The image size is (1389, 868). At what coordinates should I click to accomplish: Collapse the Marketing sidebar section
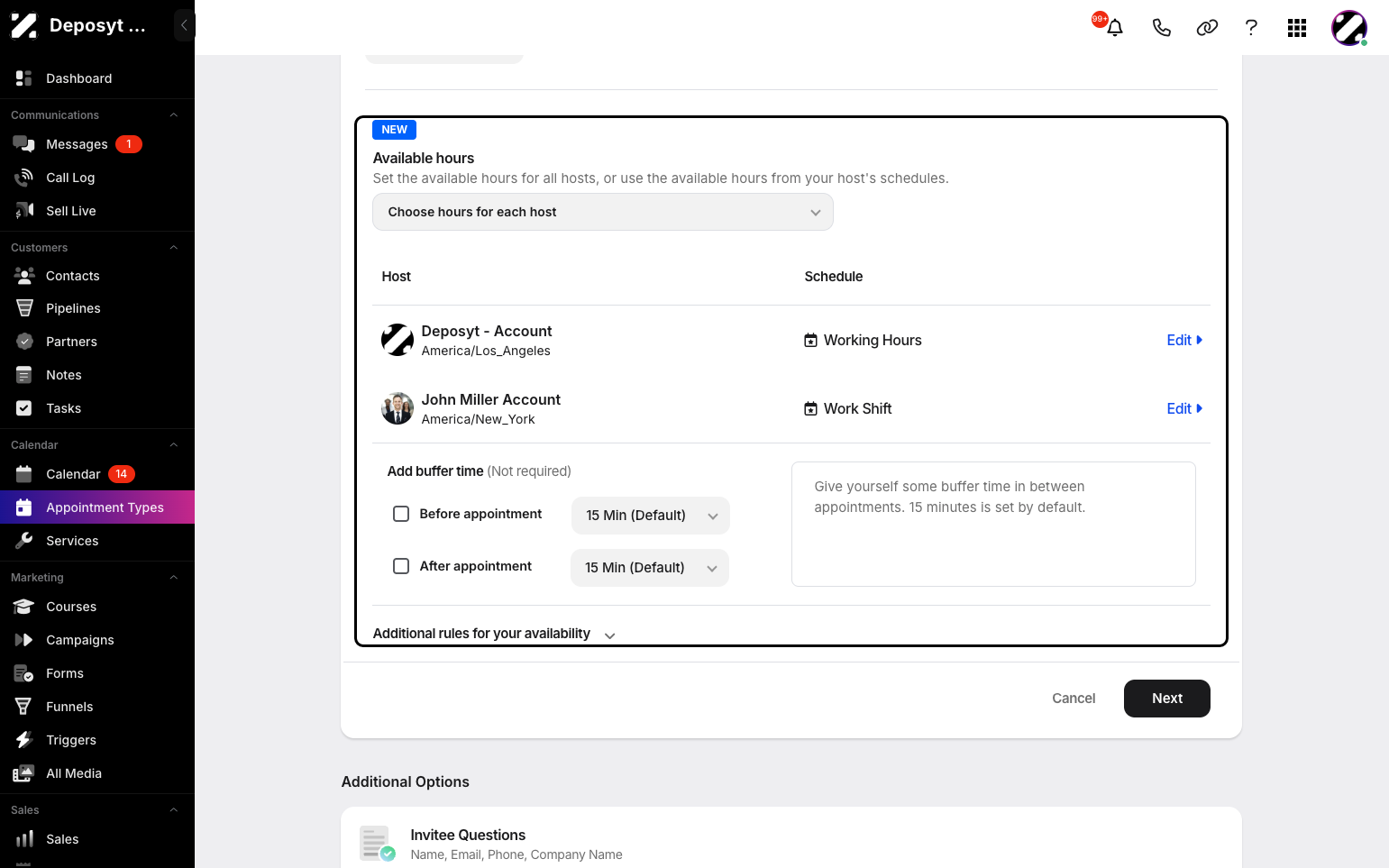point(174,578)
